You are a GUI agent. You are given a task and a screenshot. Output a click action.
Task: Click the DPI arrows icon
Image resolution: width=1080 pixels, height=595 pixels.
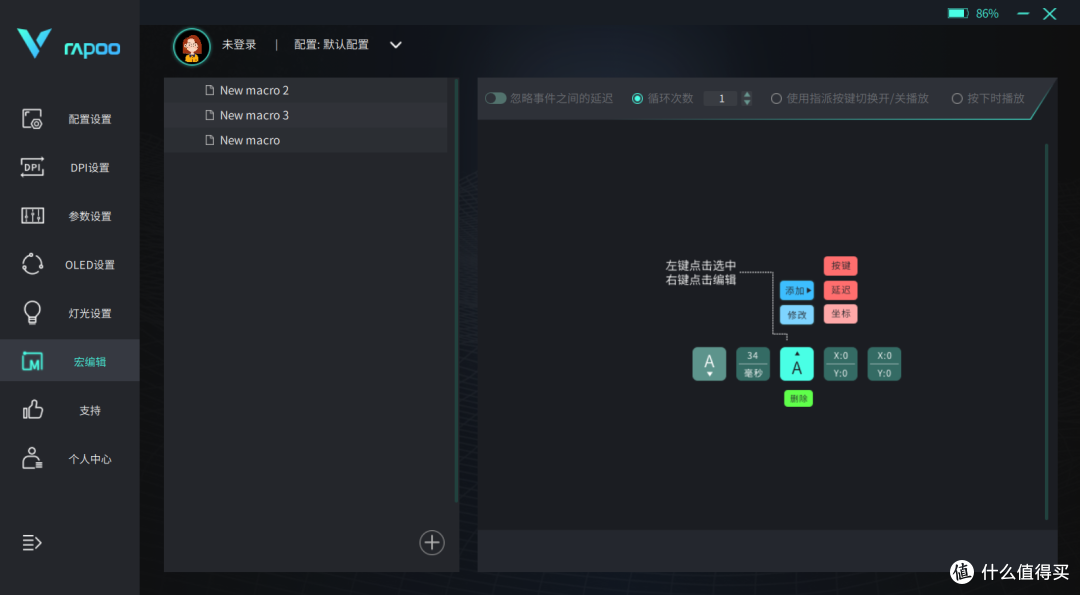(32, 167)
